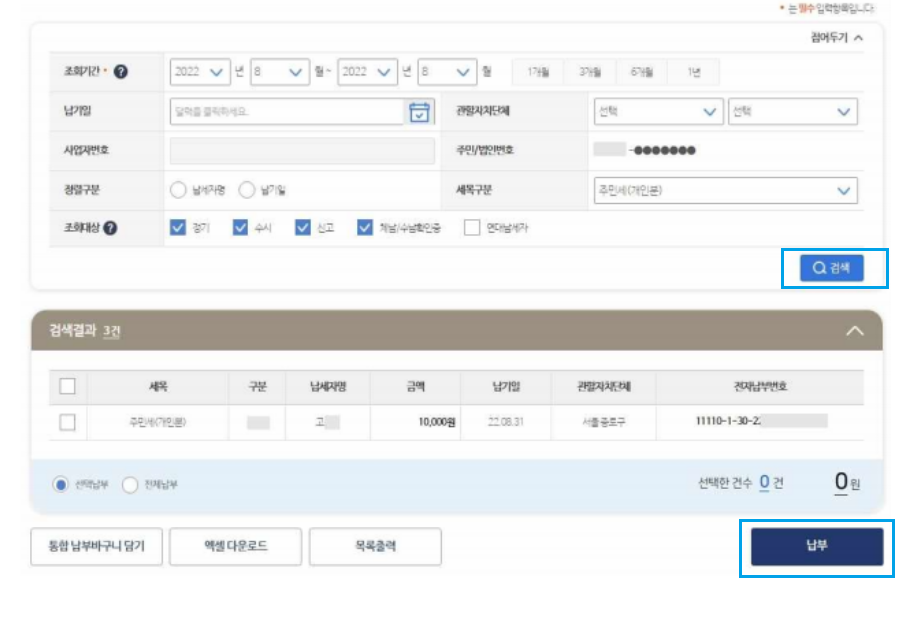
Task: Click the 전자납부번호 column header
Action: click(x=760, y=387)
